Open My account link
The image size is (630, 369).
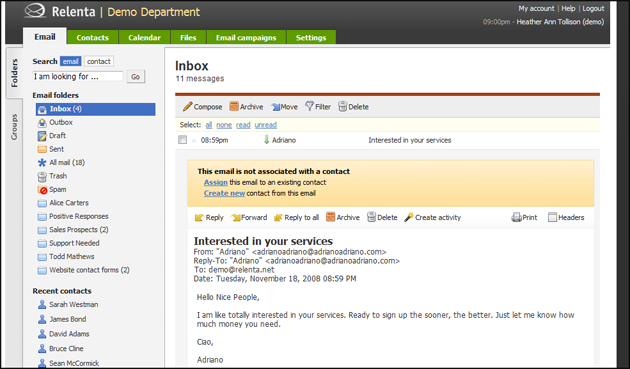tap(536, 8)
